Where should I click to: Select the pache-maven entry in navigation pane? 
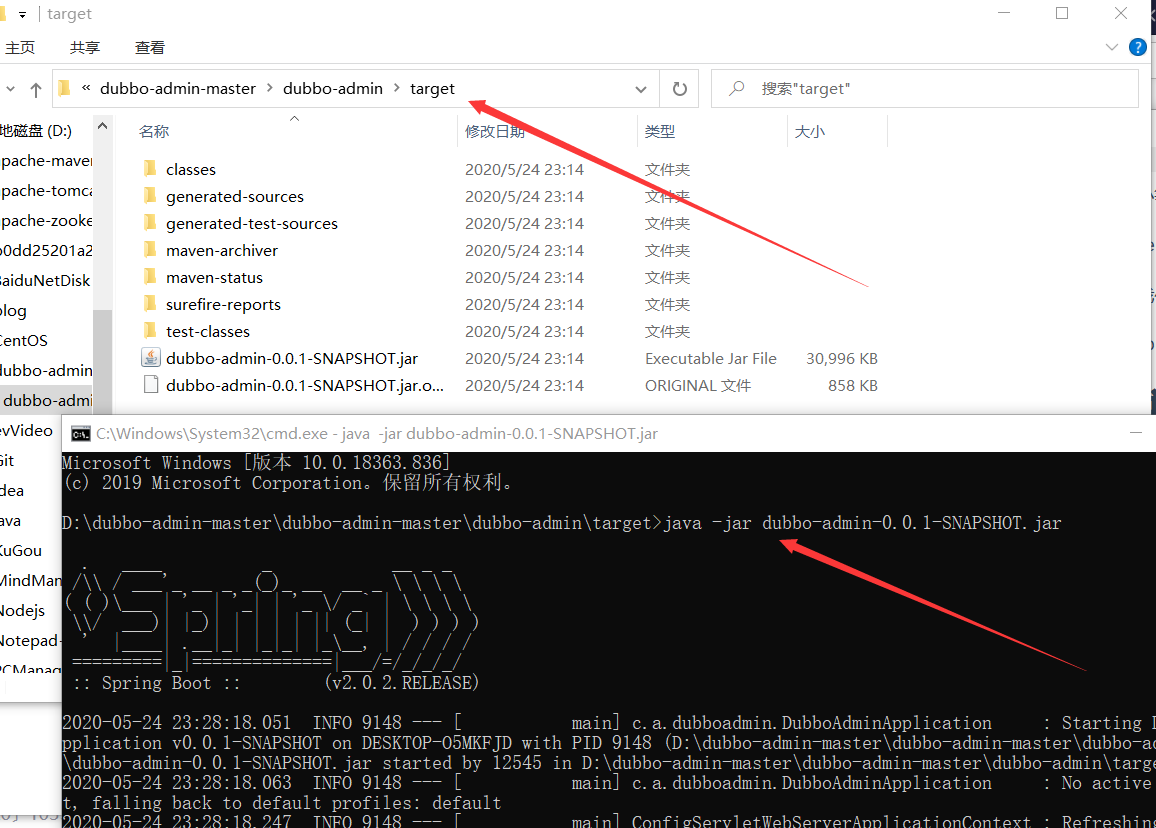point(46,161)
